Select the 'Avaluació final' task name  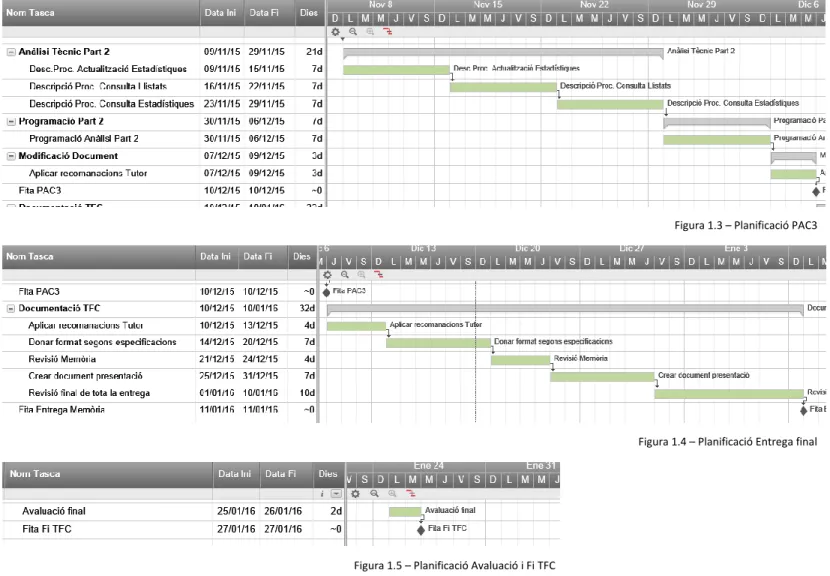53,511
